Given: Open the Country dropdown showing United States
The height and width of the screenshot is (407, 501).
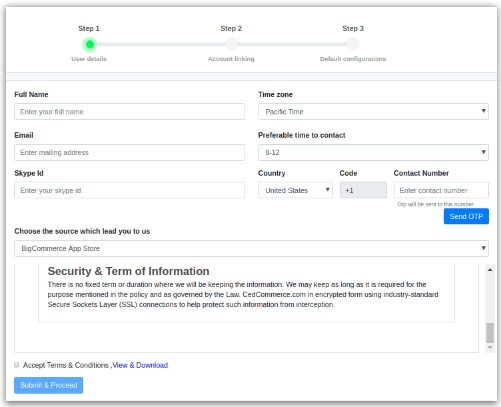Looking at the screenshot, I should [295, 190].
